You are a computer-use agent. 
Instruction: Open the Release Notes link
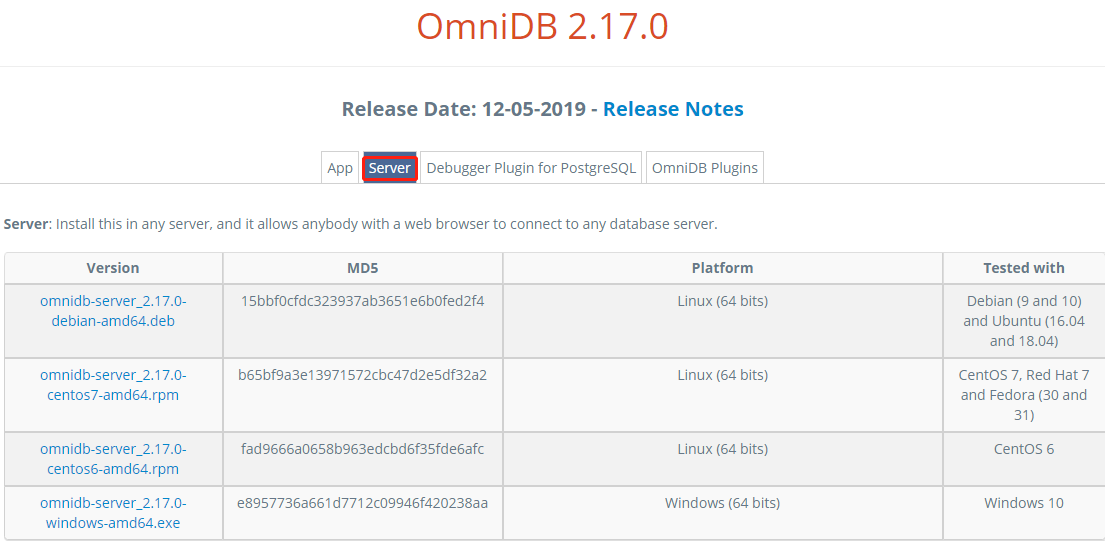point(673,109)
